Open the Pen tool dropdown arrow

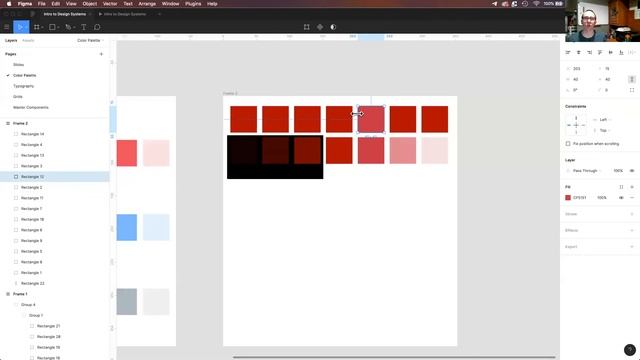[74, 27]
